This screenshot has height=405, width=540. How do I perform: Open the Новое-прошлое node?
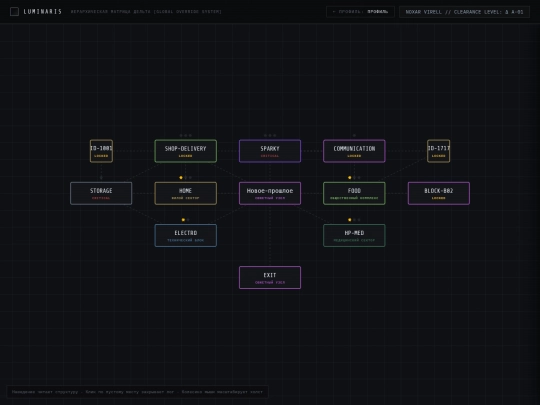pyautogui.click(x=270, y=193)
